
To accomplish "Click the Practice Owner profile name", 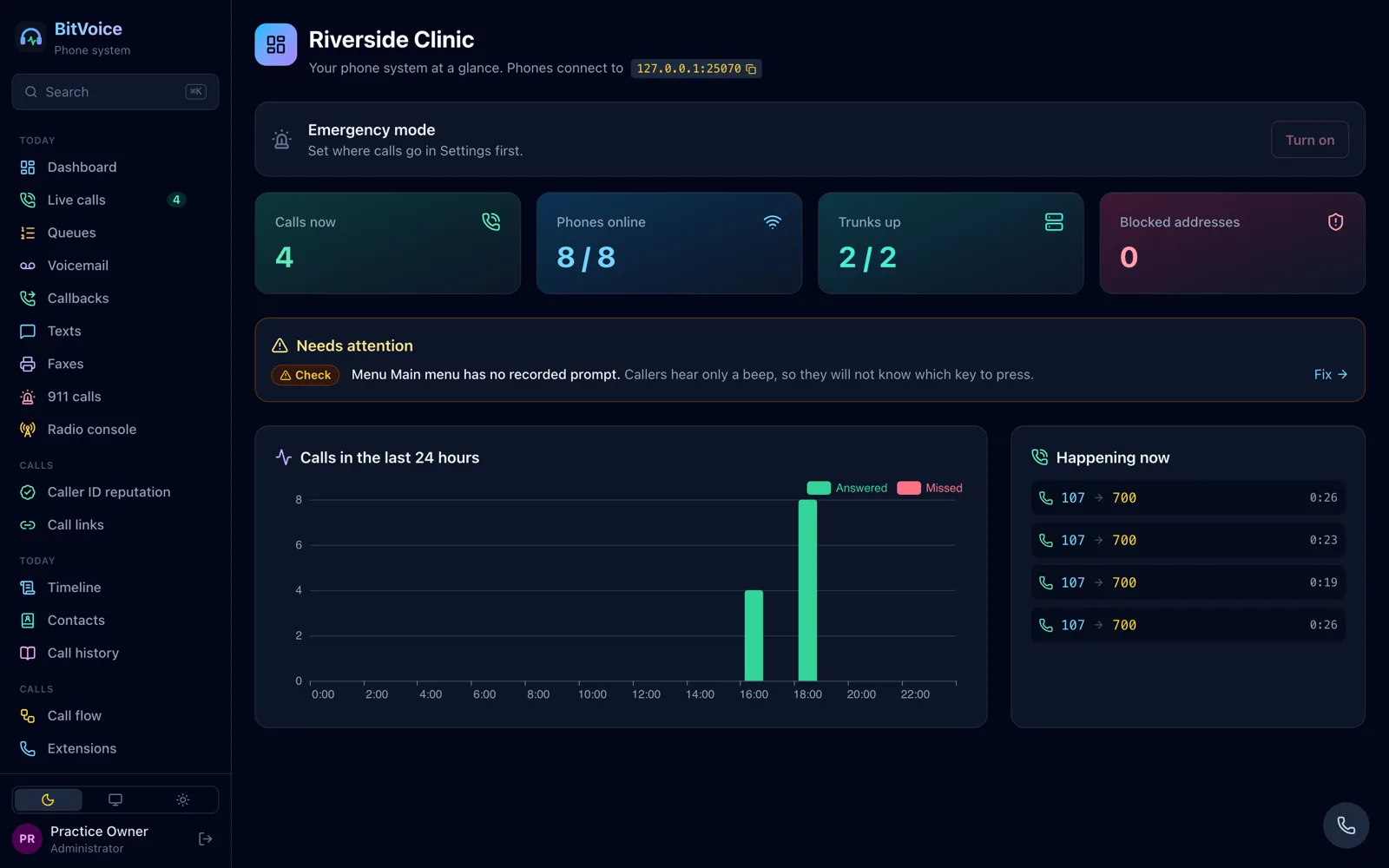I will pyautogui.click(x=99, y=832).
